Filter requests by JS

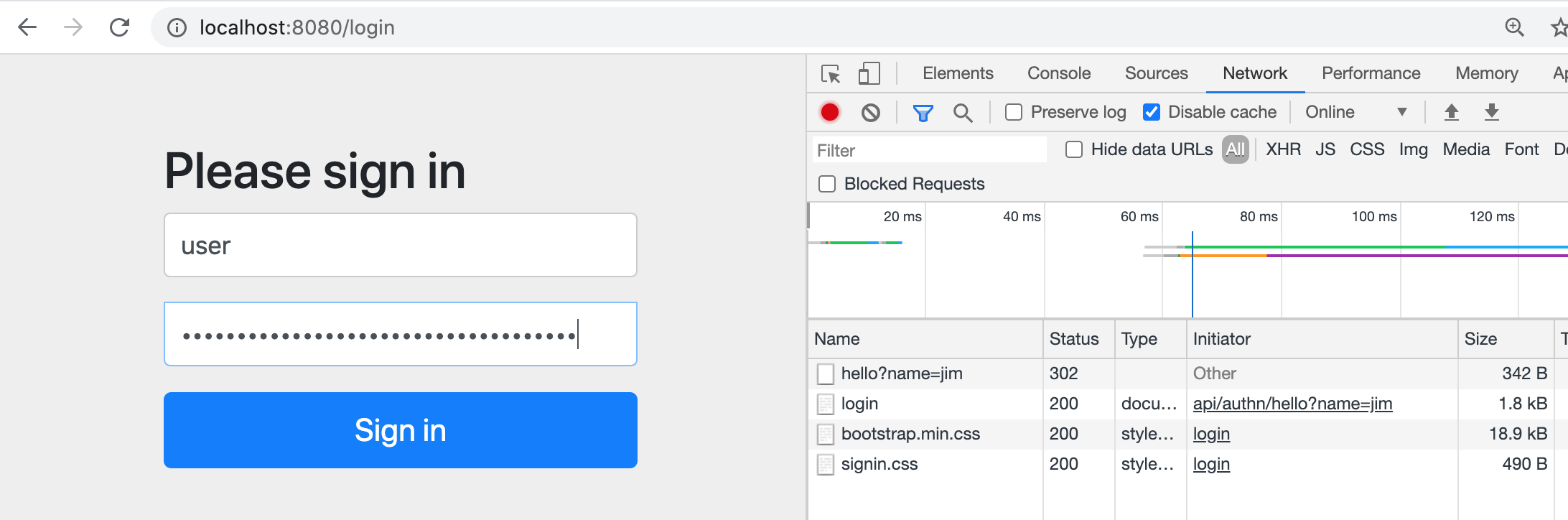click(x=1325, y=149)
